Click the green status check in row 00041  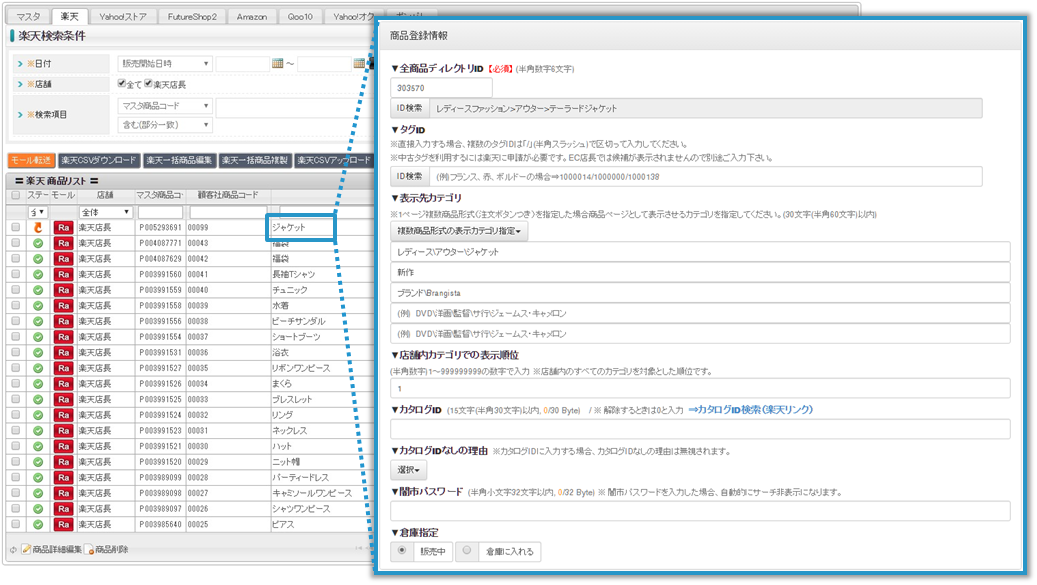pyautogui.click(x=38, y=274)
